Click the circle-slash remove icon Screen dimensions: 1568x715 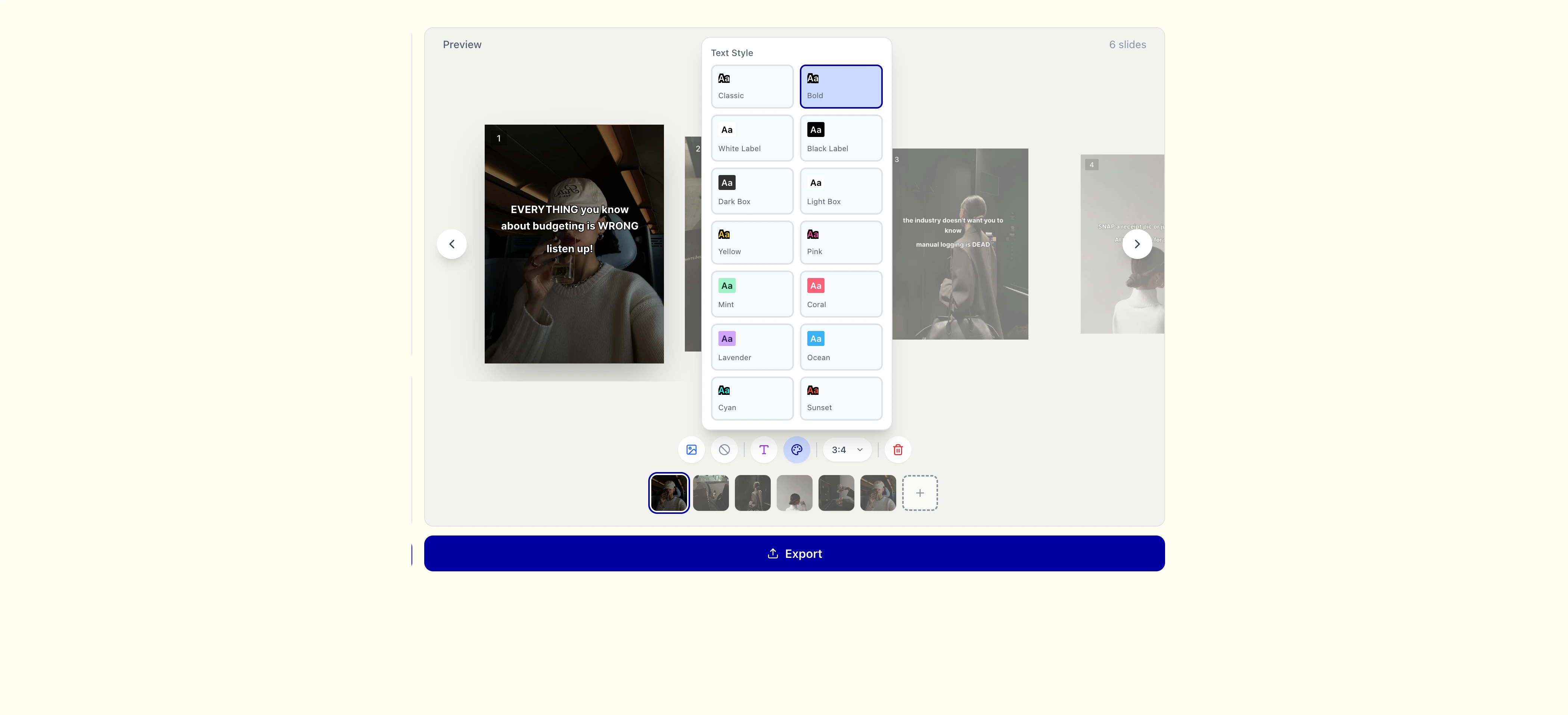click(724, 450)
